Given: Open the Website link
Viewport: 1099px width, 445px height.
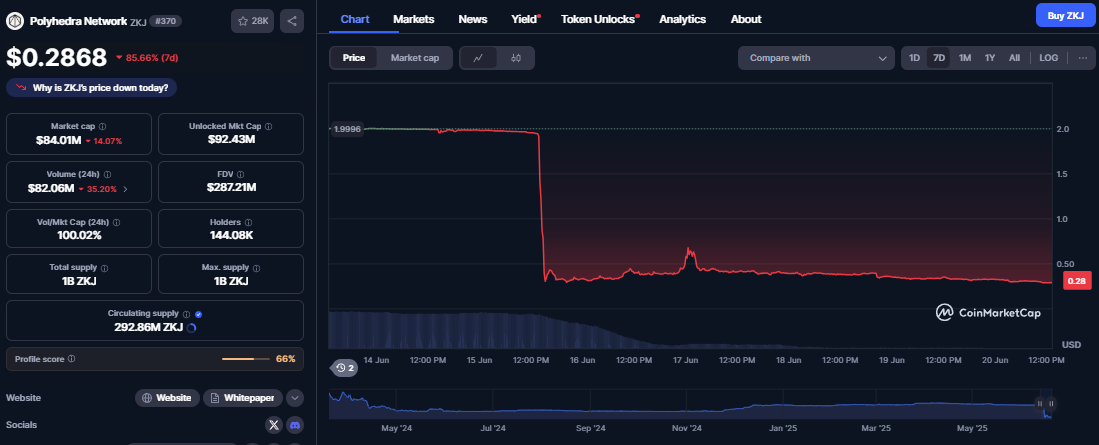Looking at the screenshot, I should pyautogui.click(x=167, y=398).
